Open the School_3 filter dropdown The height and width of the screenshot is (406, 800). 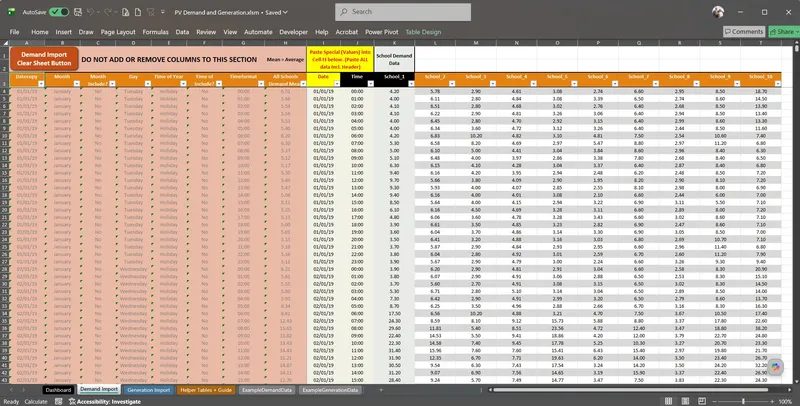[492, 84]
